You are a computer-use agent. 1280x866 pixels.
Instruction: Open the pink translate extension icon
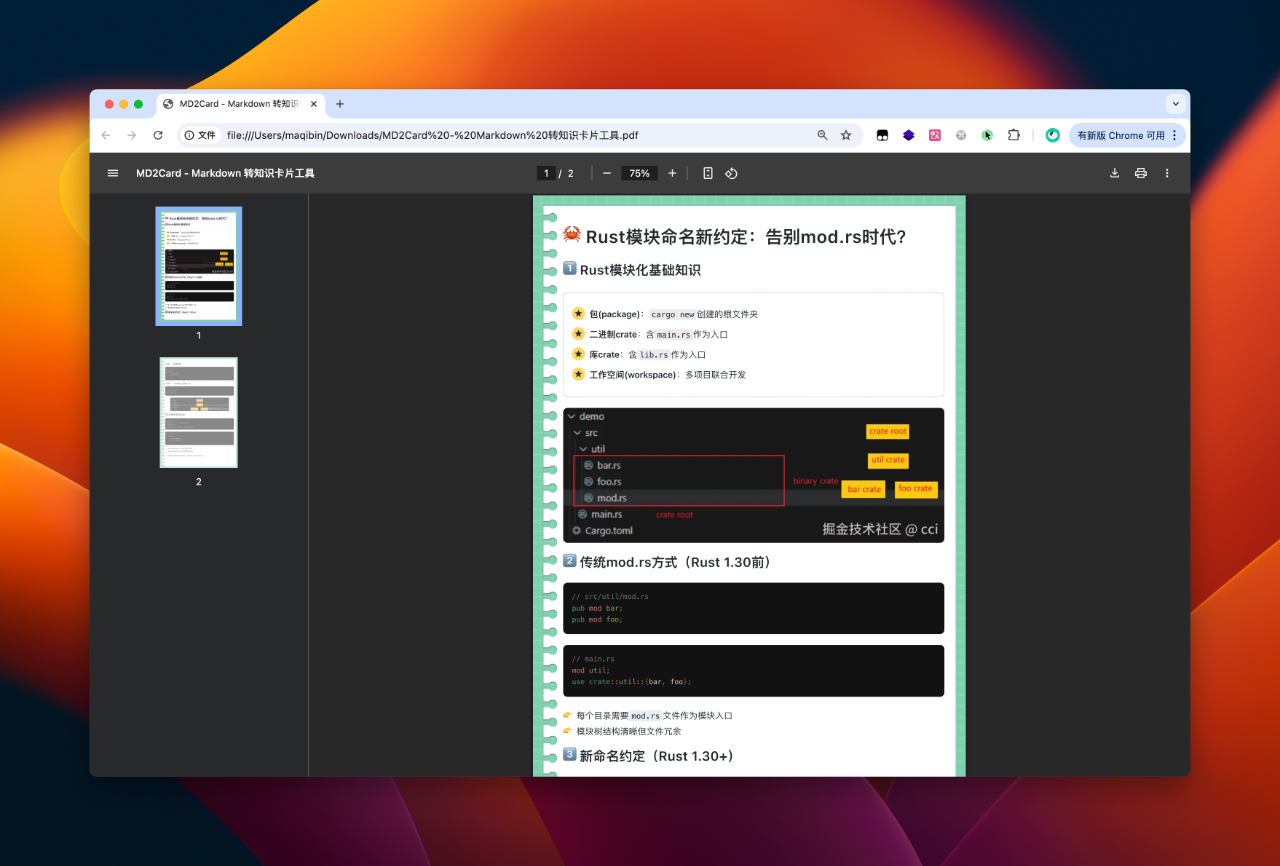(935, 135)
